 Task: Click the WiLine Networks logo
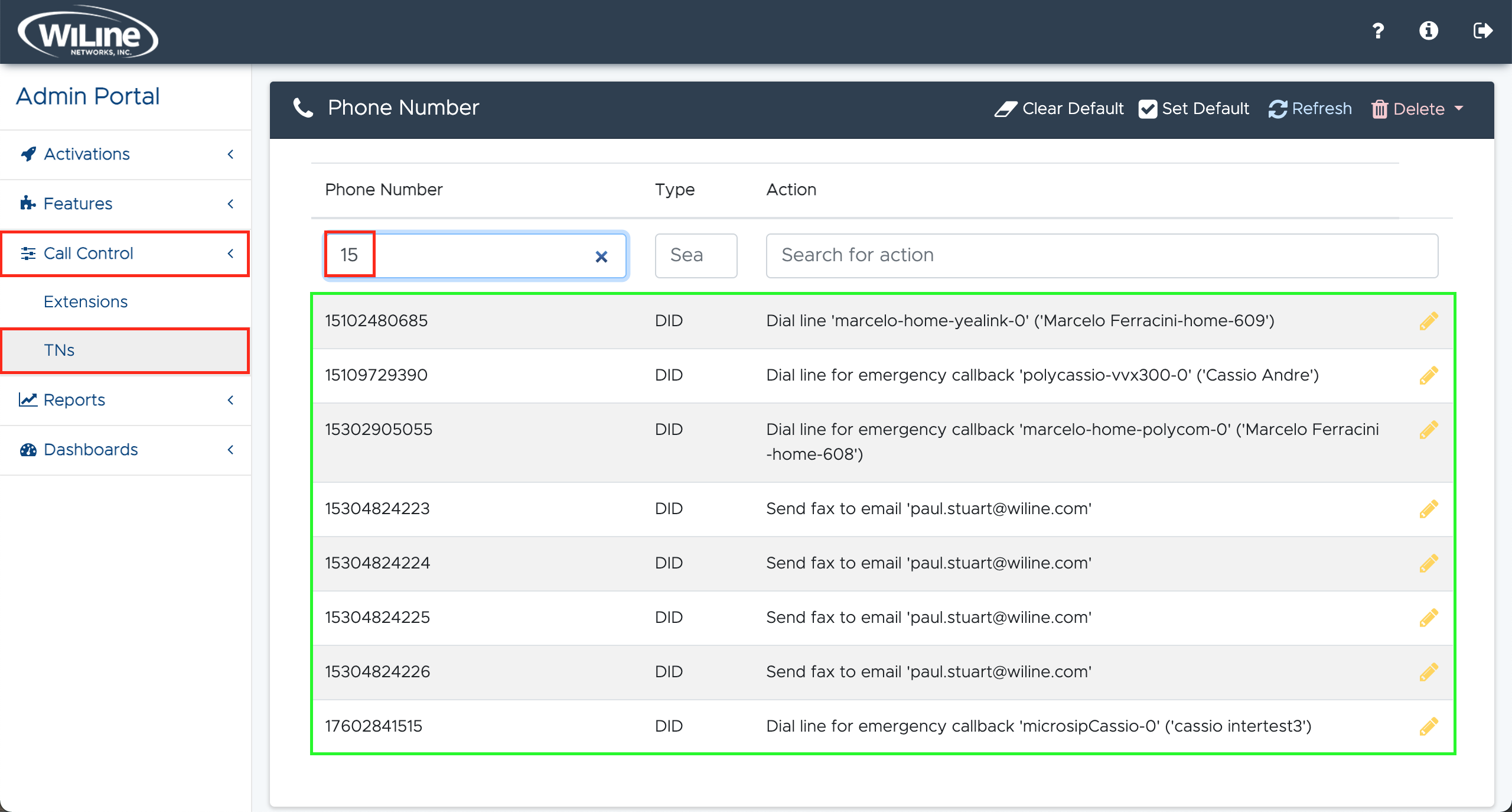88,32
